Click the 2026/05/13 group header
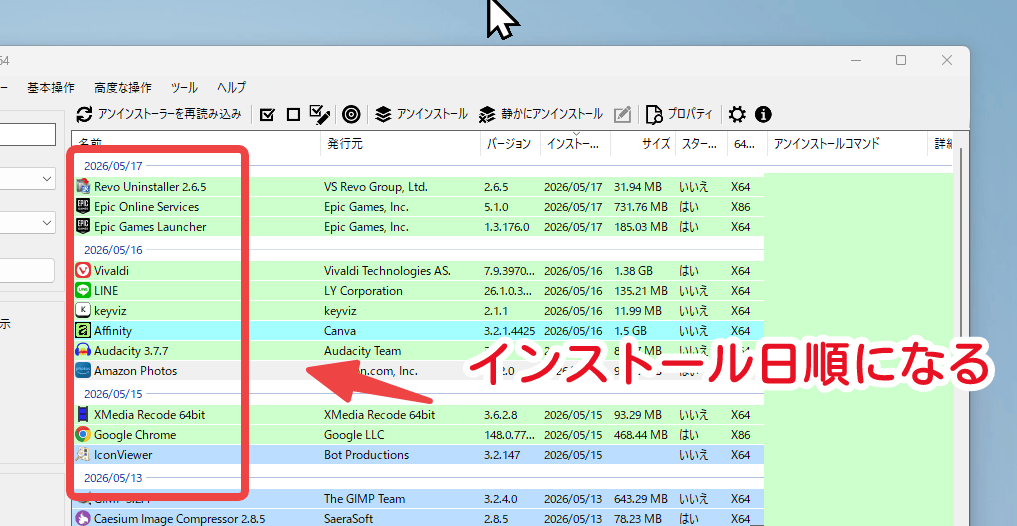The height and width of the screenshot is (526, 1017). (113, 478)
